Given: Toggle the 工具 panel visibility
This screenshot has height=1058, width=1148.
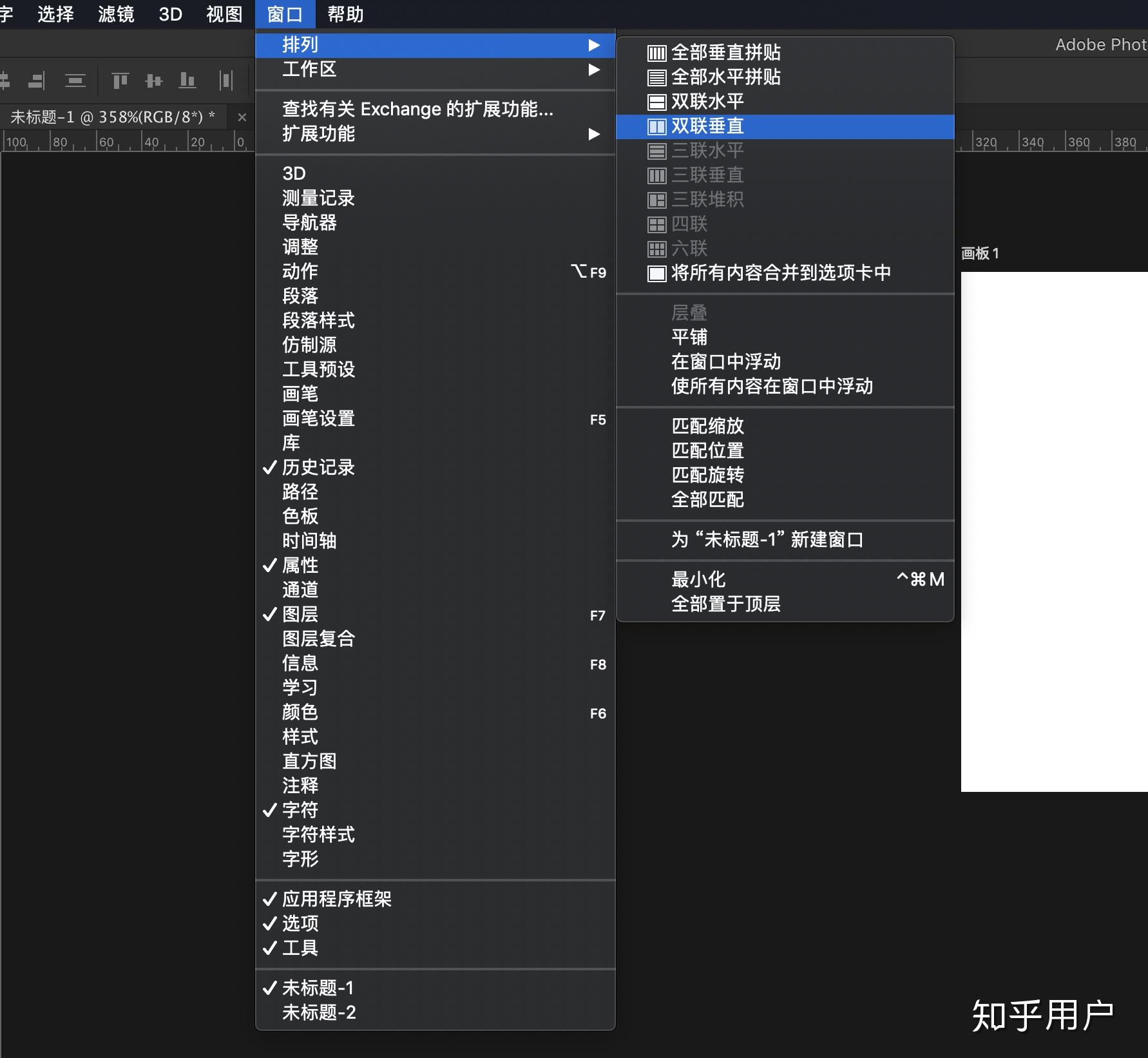Looking at the screenshot, I should click(435, 948).
